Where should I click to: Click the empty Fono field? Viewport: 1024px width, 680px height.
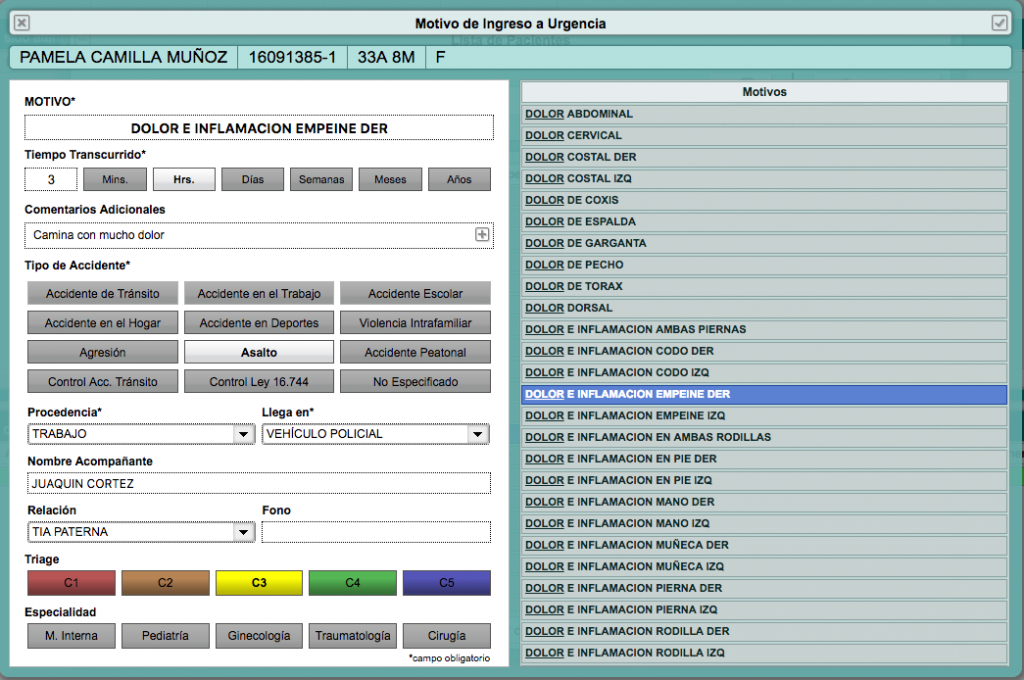point(376,532)
